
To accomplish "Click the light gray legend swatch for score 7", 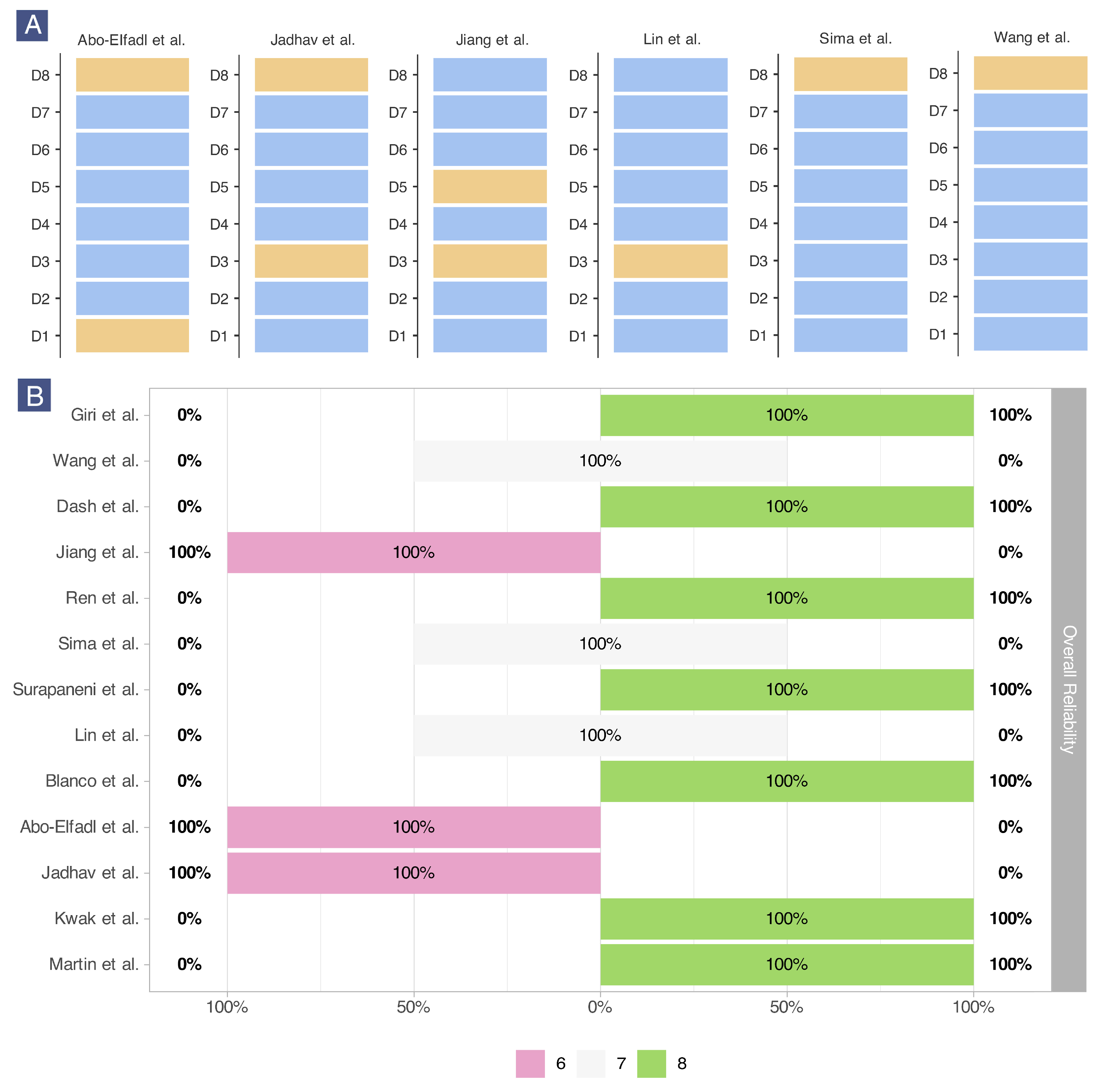I will (590, 1063).
